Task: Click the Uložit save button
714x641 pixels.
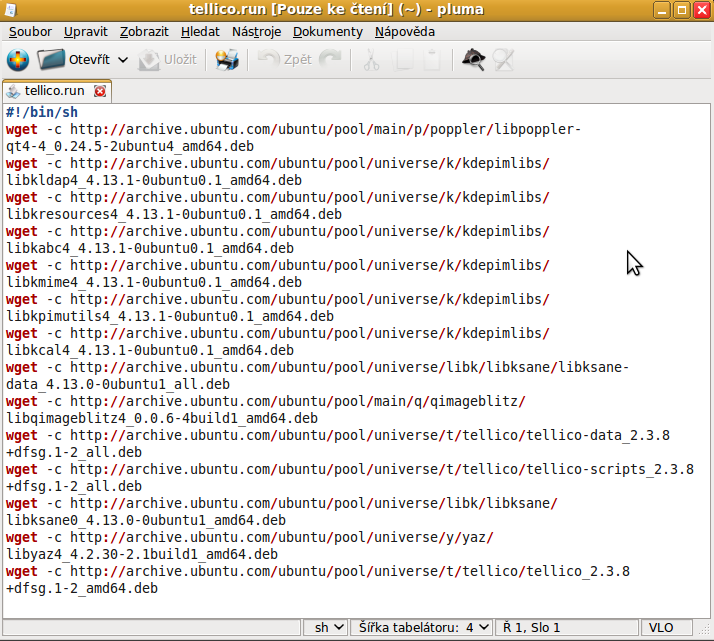Action: 168,60
